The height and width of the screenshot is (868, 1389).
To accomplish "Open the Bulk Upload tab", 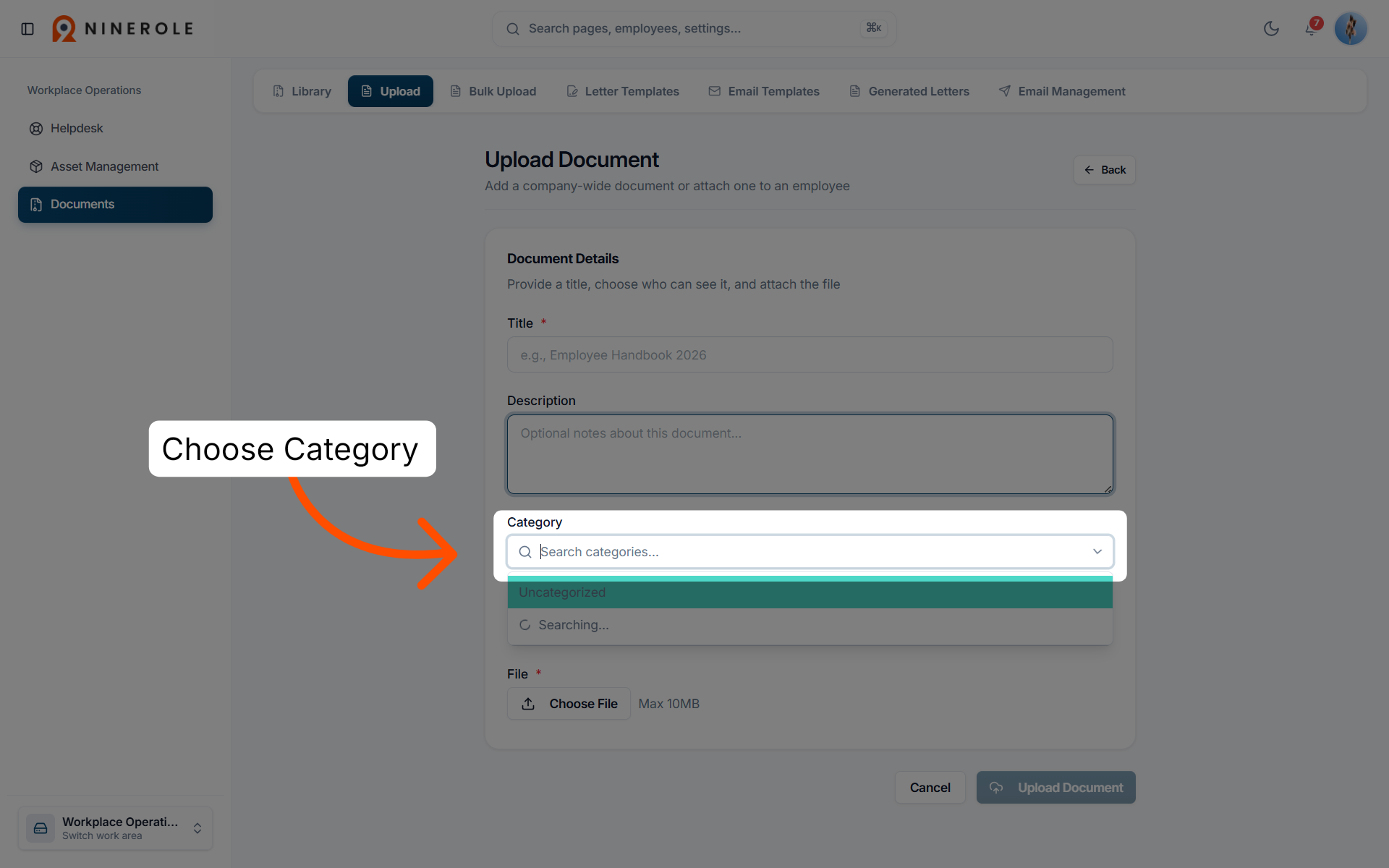I will [493, 91].
